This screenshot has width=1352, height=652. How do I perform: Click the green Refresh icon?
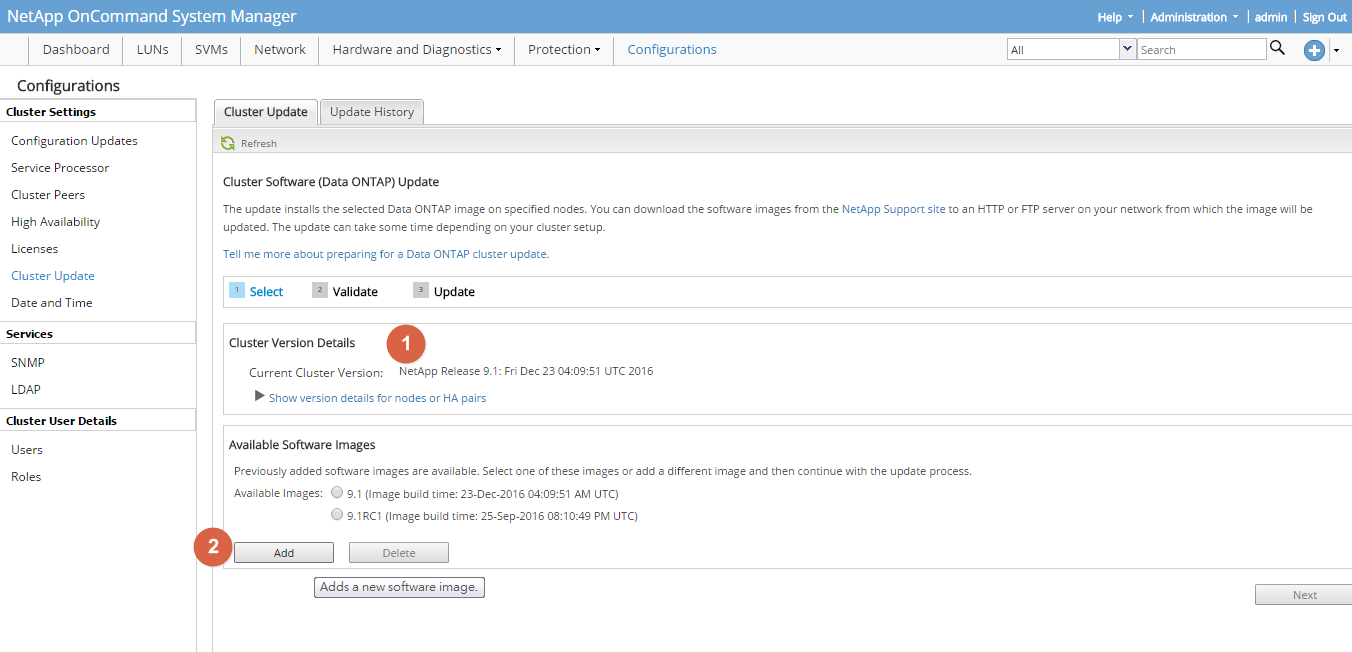(228, 143)
